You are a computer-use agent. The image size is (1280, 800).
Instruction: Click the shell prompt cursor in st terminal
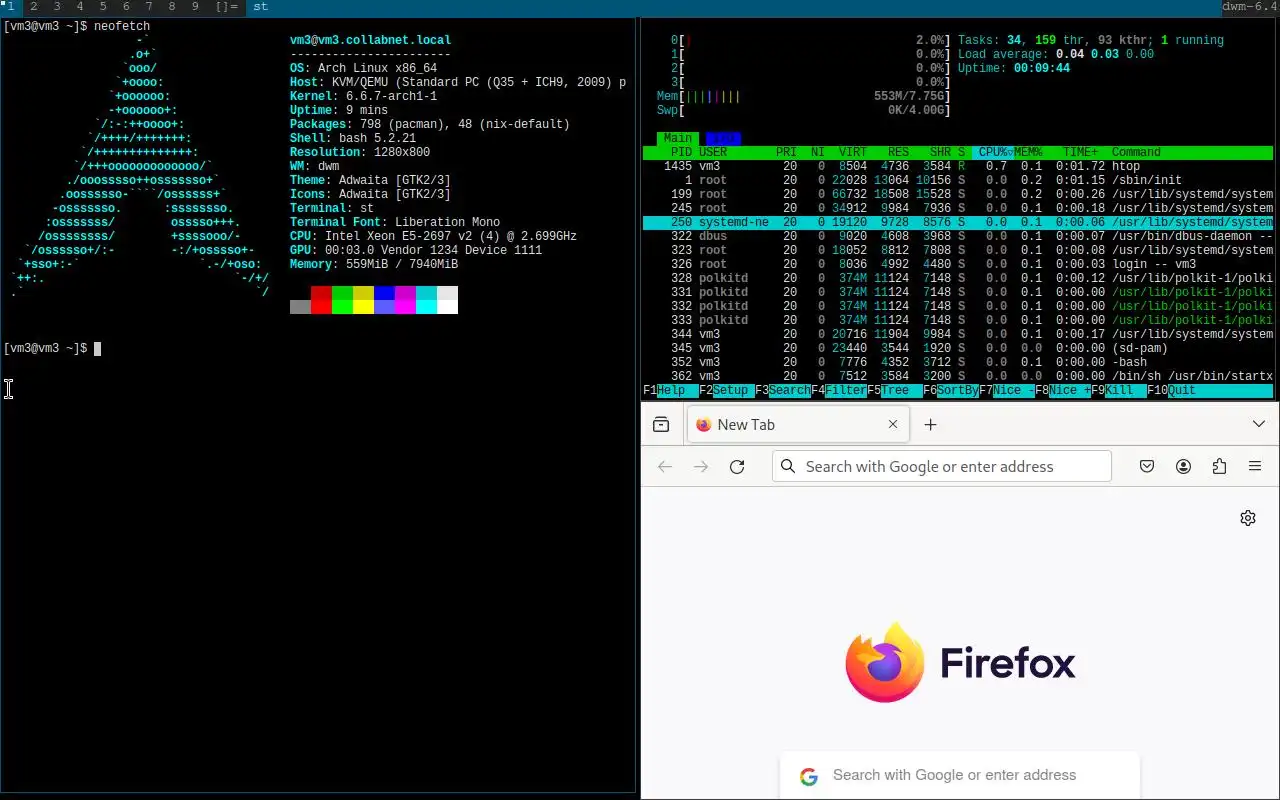pyautogui.click(x=97, y=348)
